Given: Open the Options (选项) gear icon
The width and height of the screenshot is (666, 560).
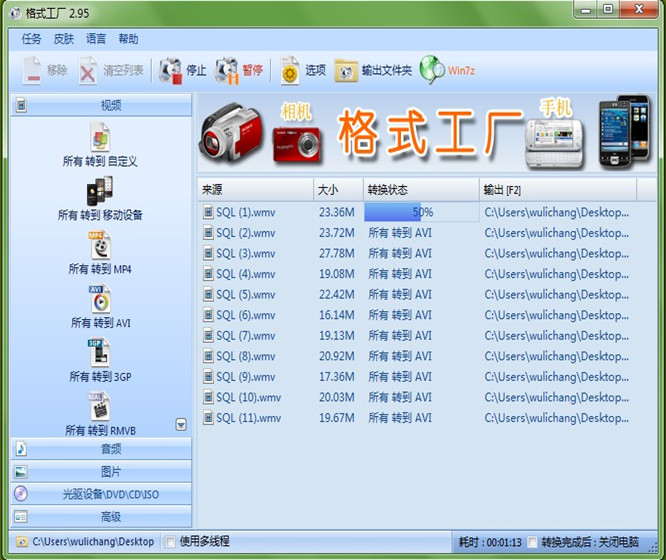Looking at the screenshot, I should pyautogui.click(x=290, y=71).
